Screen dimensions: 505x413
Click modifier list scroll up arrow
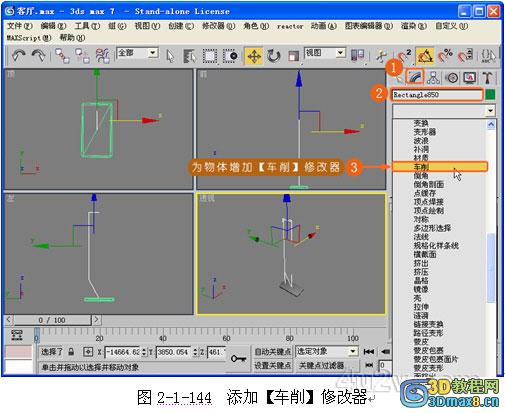491,125
